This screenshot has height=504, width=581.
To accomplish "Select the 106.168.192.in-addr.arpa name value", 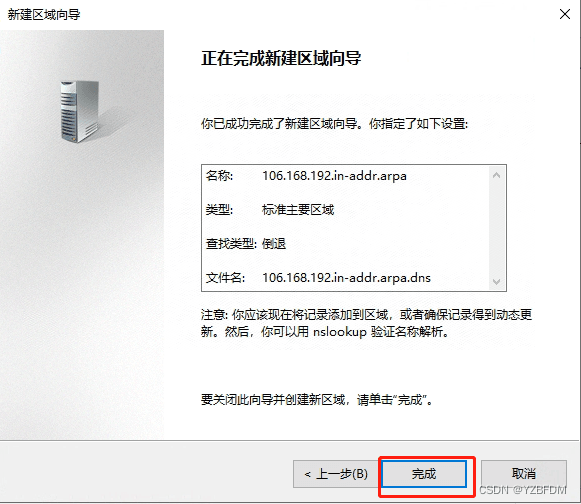I will (x=334, y=176).
